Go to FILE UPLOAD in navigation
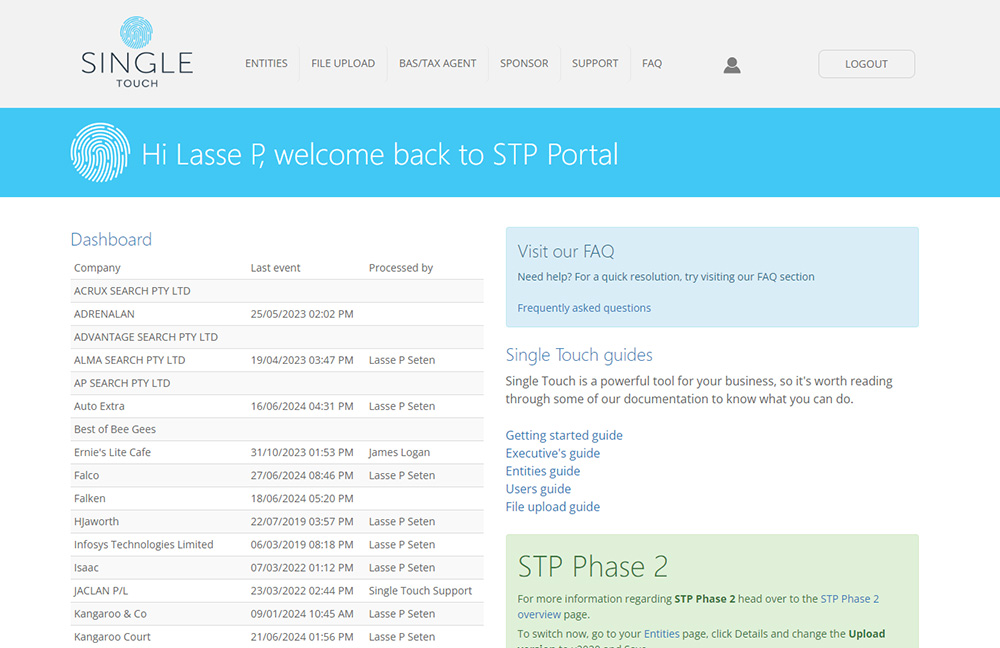 tap(343, 63)
